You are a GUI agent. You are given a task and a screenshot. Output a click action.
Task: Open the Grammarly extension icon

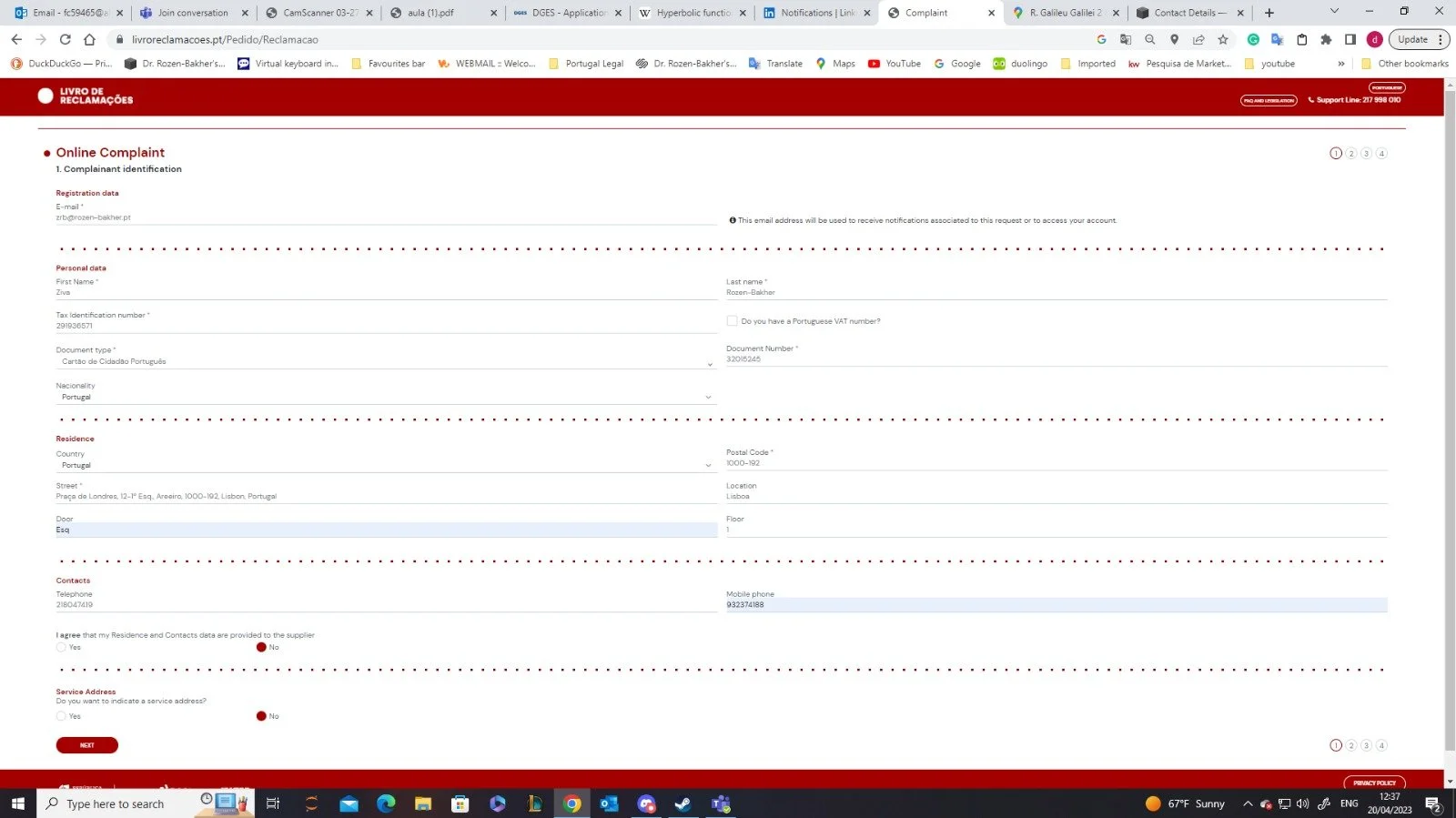(1253, 40)
